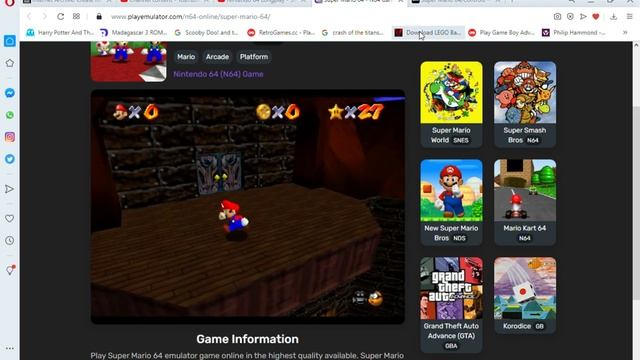Open the sidebar heart icon
This screenshot has height=360, width=640.
pyautogui.click(x=10, y=219)
